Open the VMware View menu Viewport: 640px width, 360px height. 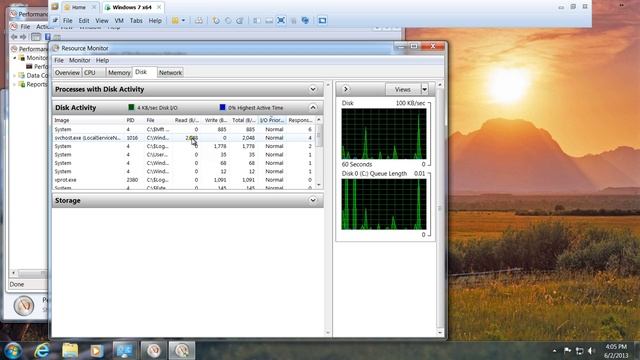pyautogui.click(x=102, y=20)
